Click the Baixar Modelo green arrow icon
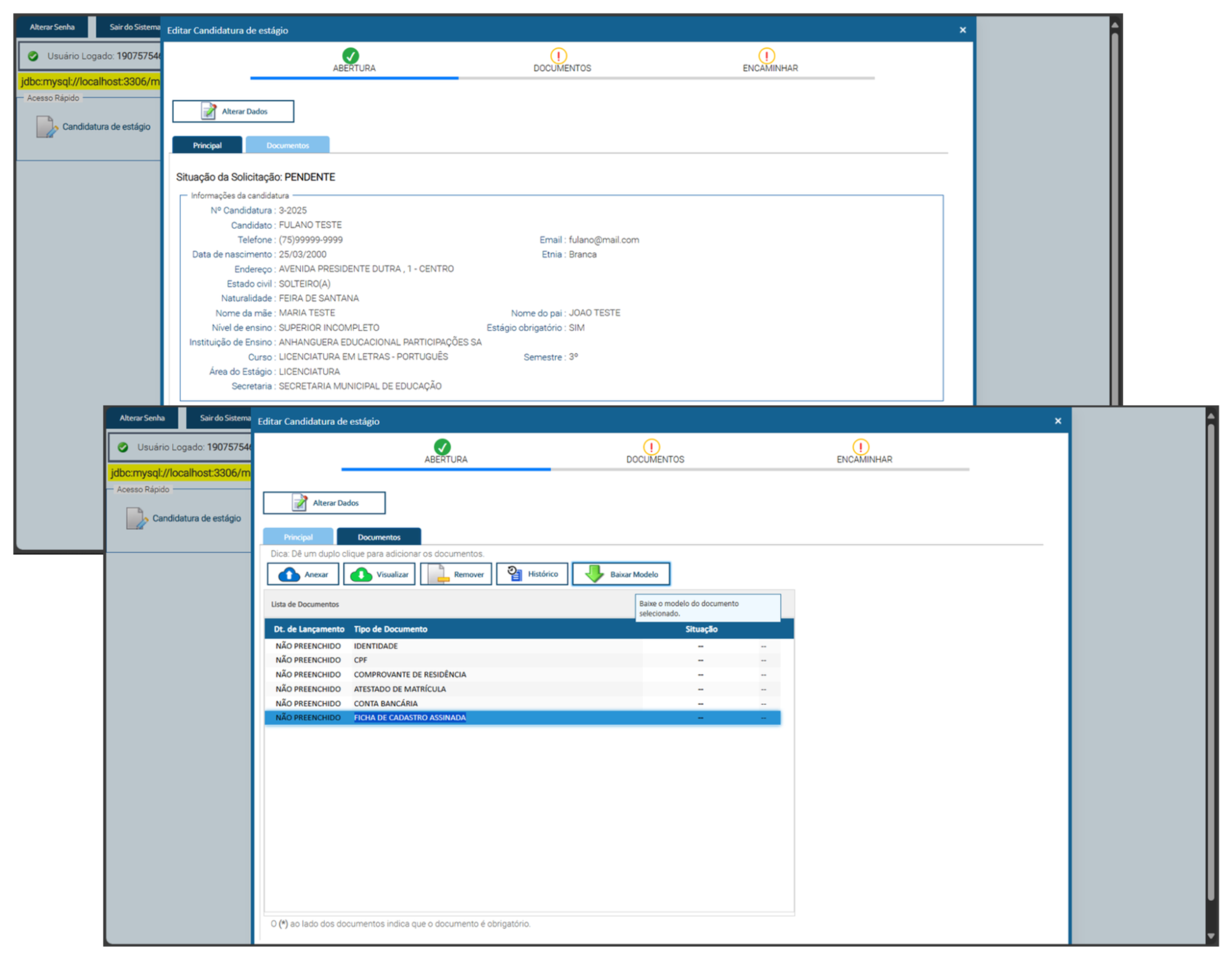Viewport: 1232px width, 960px height. [595, 574]
